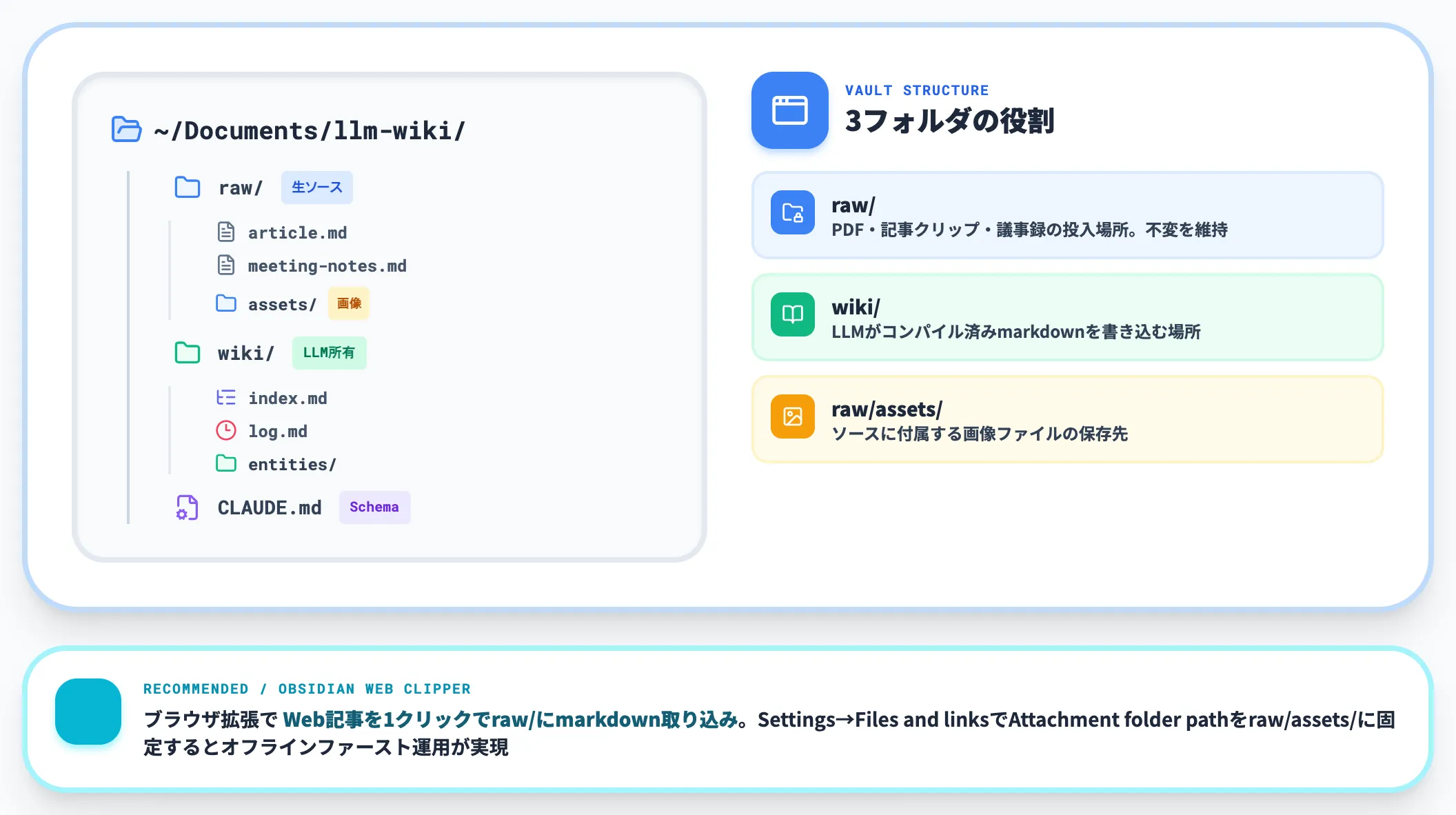Click the text Attachment folder path
The width and height of the screenshot is (1456, 815).
pos(1119,720)
